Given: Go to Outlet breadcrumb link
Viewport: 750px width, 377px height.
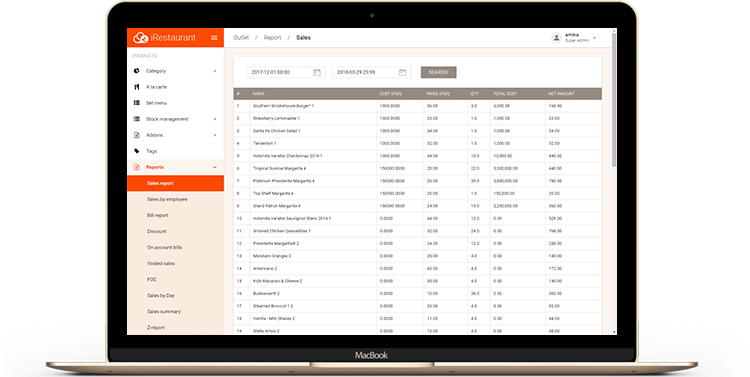Looking at the screenshot, I should (241, 37).
